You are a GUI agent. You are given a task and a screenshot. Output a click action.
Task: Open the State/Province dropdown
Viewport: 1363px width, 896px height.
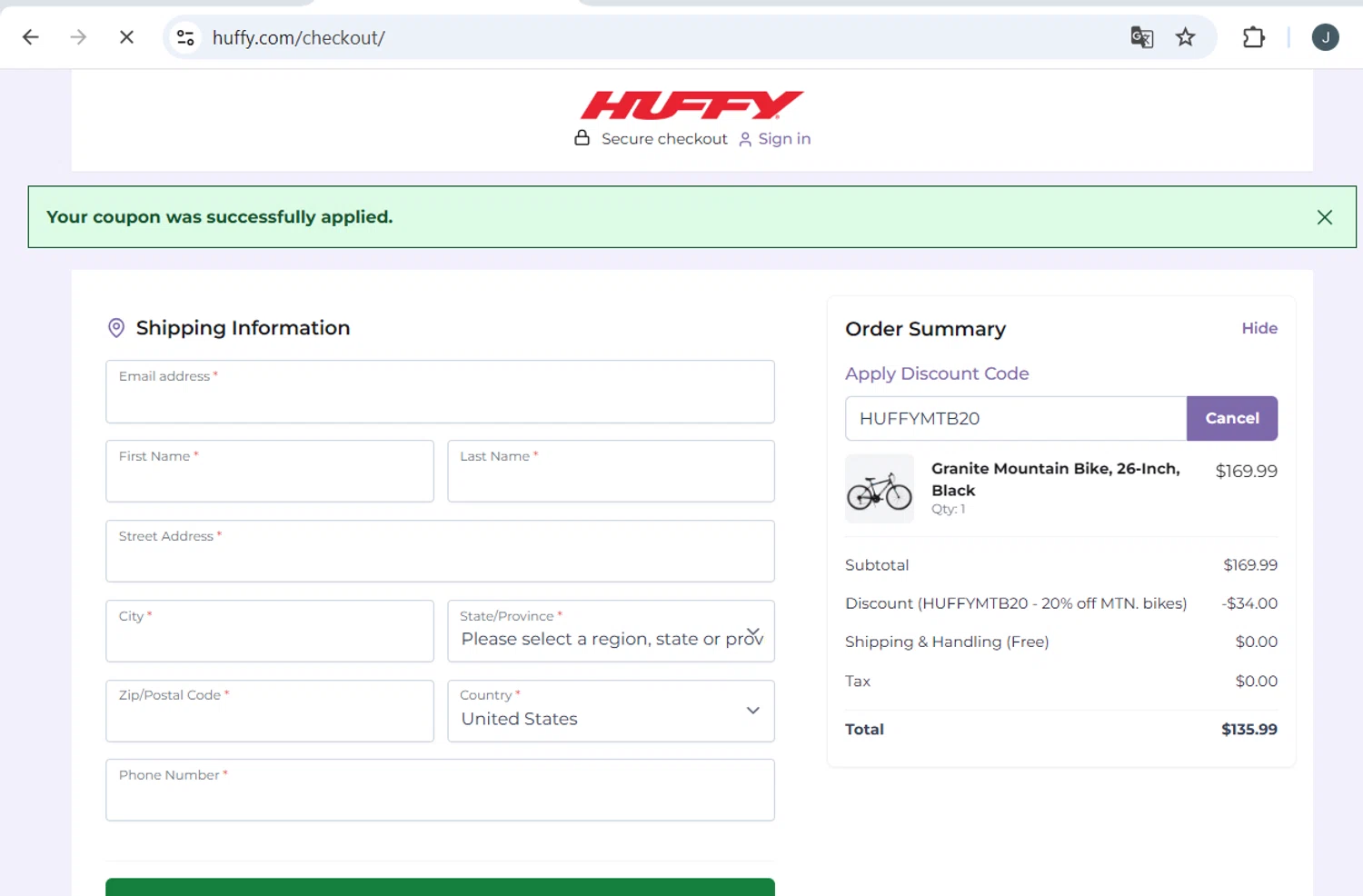[x=611, y=631]
